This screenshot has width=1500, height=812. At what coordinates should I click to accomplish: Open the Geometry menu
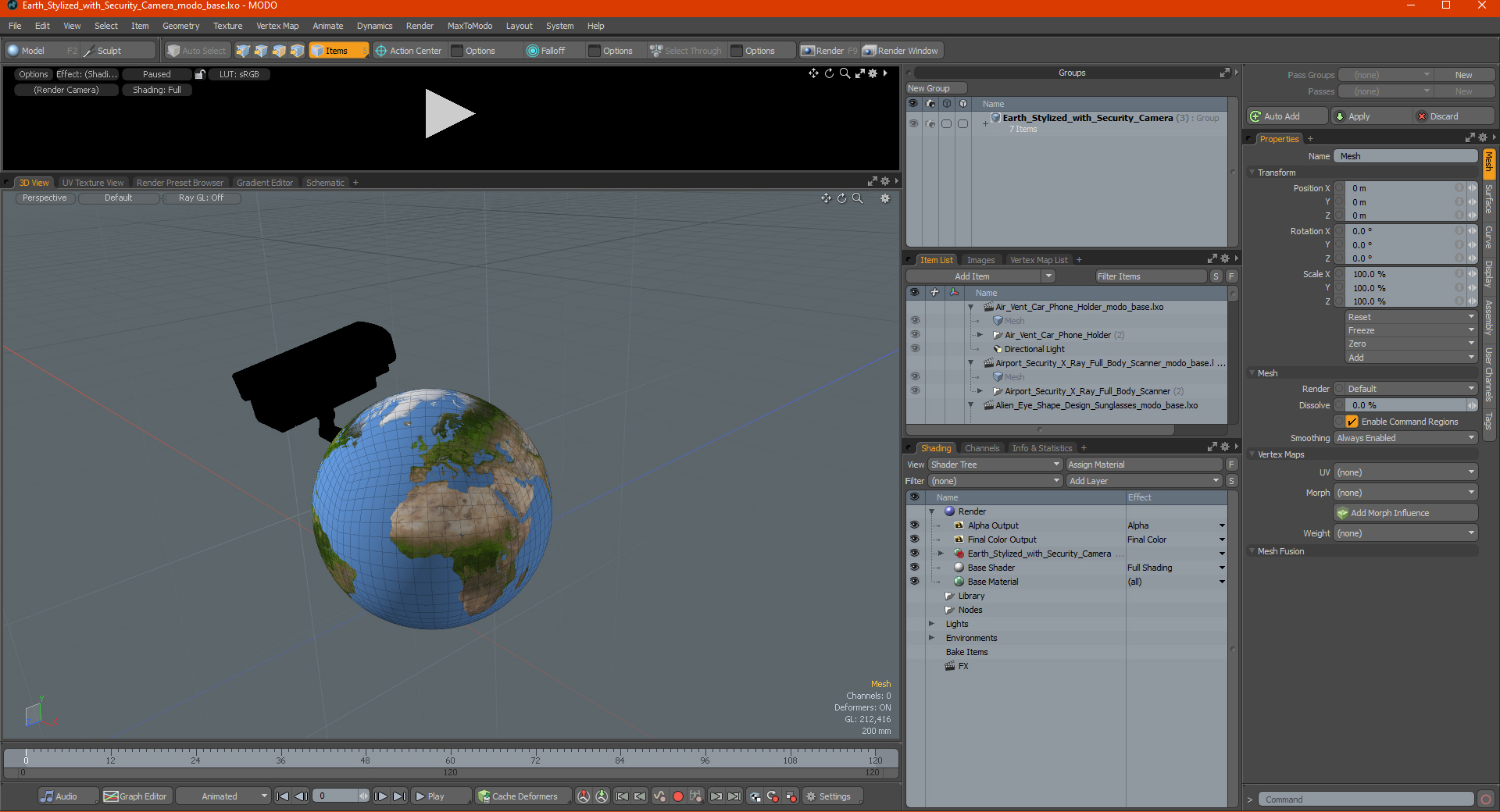(x=180, y=26)
